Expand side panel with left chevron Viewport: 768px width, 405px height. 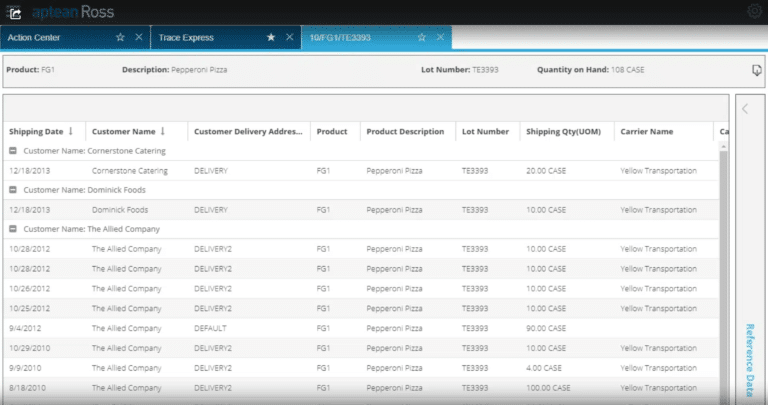tap(745, 109)
